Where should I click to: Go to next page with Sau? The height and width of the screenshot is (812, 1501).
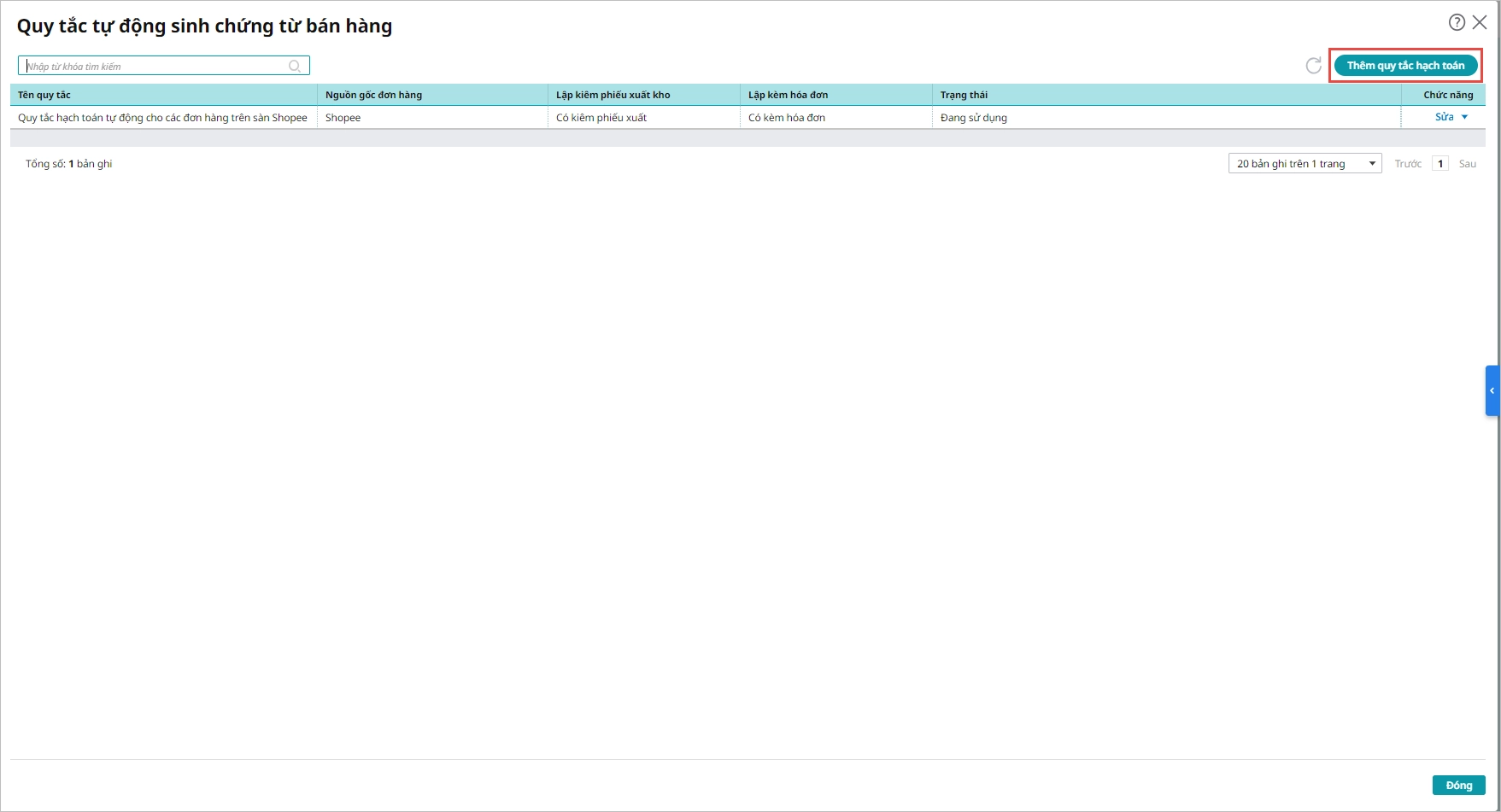1467,164
